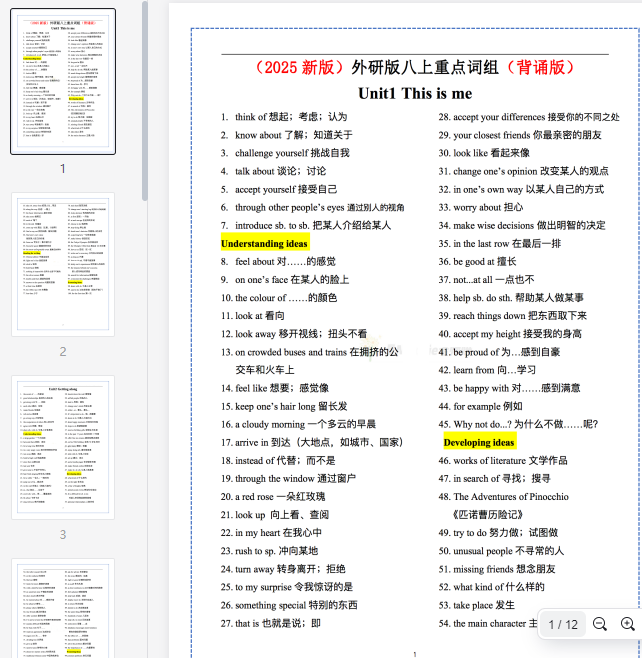Open the page 2 thumbnail

(62, 264)
